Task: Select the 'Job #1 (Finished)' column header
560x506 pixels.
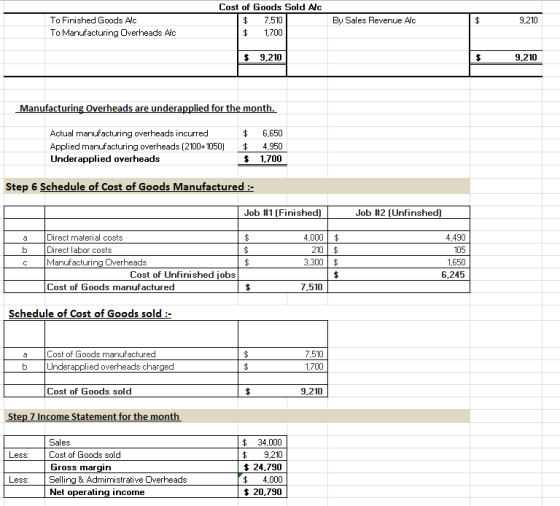Action: (x=282, y=213)
